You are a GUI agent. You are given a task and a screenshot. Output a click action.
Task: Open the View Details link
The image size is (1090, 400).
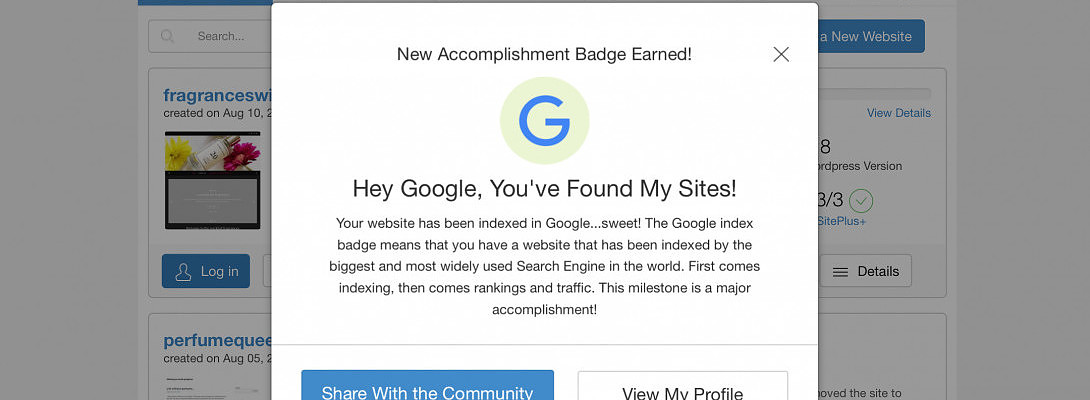tap(898, 113)
